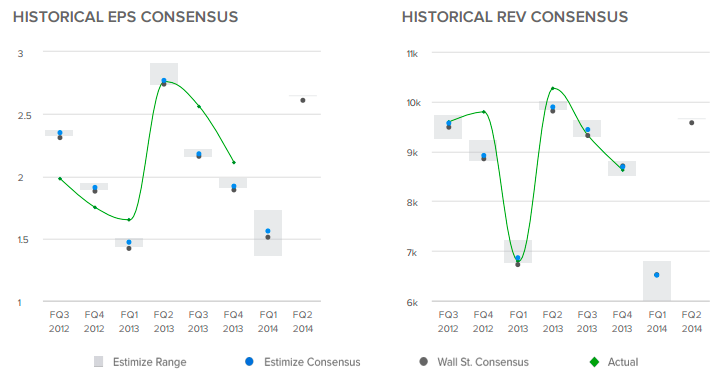Toggle Estimize Consensus blue legend dot

tap(249, 362)
